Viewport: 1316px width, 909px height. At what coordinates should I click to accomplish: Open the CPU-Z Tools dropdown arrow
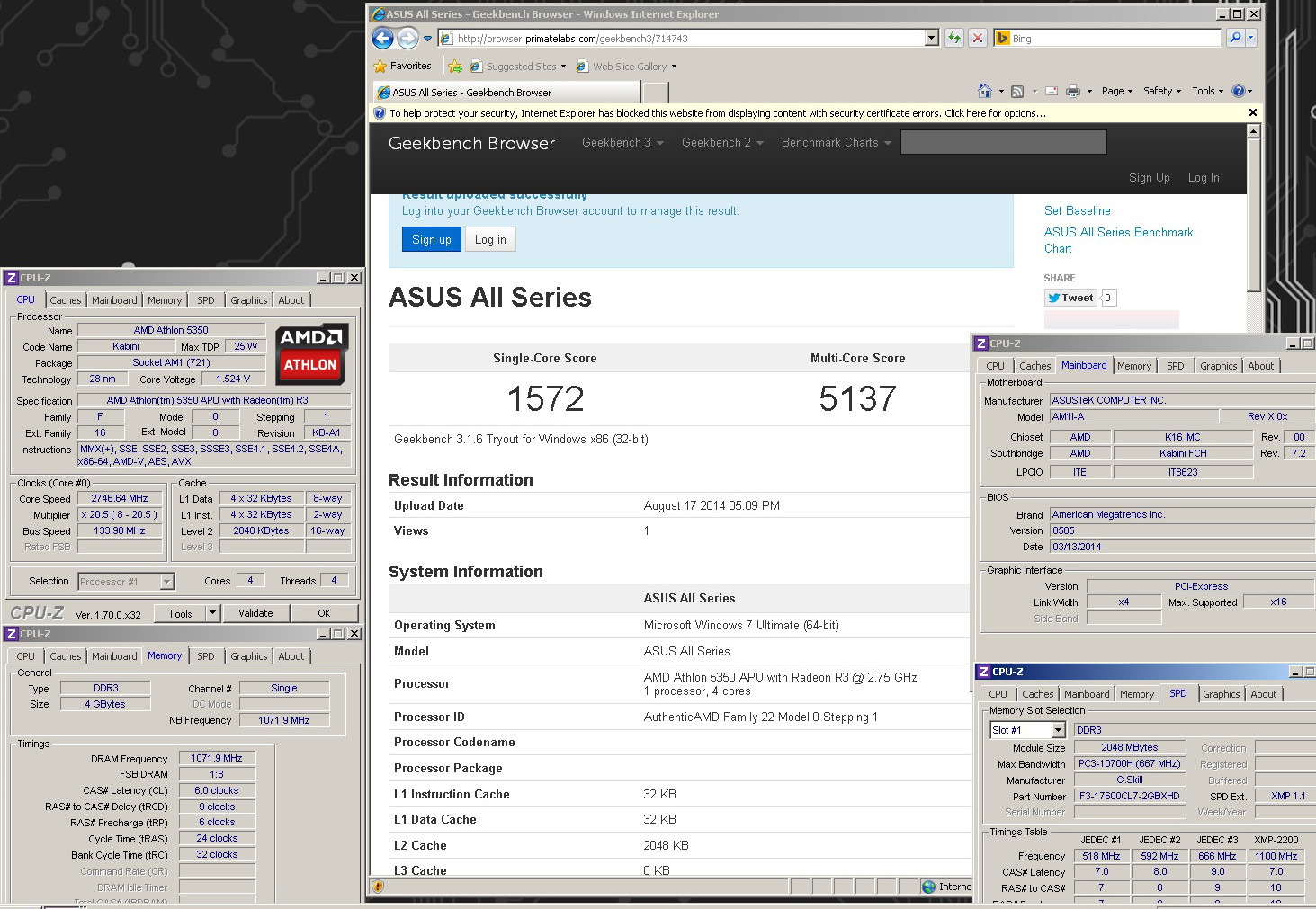tap(213, 613)
